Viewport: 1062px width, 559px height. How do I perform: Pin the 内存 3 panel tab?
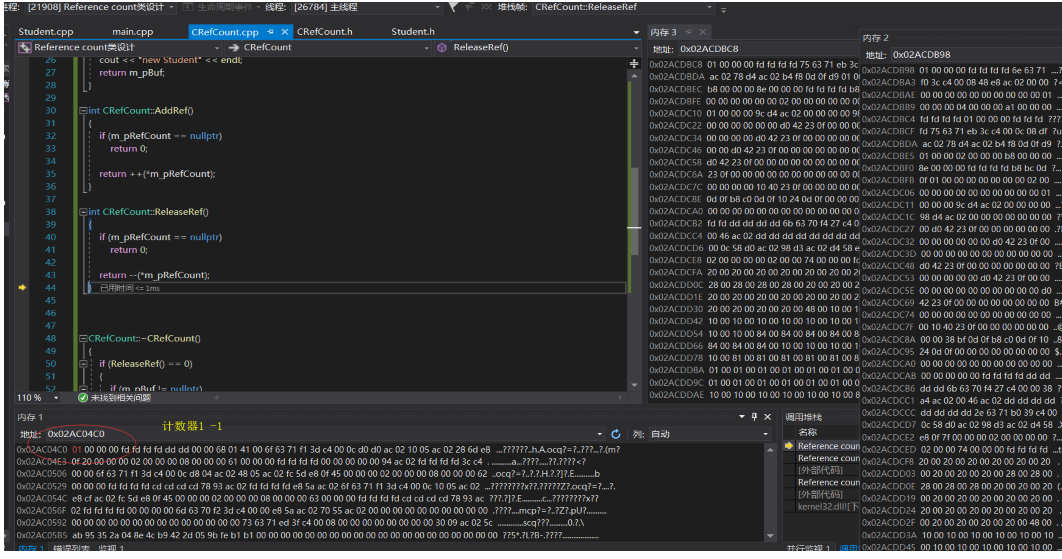(688, 32)
